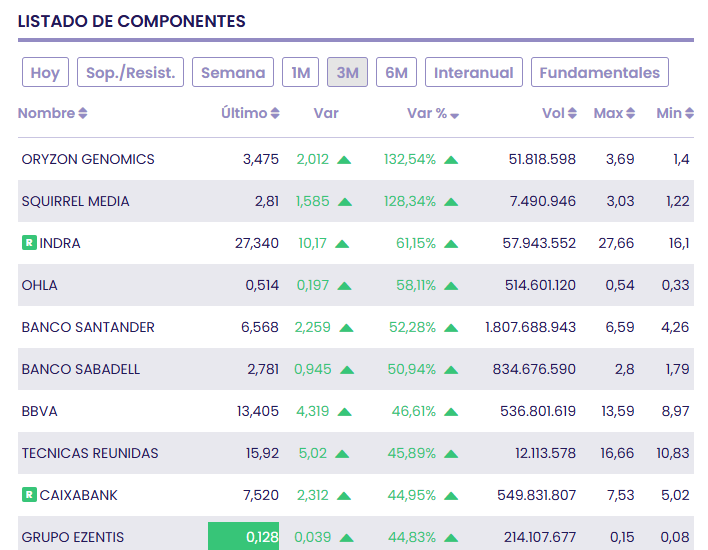Show the Interanual view
This screenshot has width=708, height=550.
474,72
